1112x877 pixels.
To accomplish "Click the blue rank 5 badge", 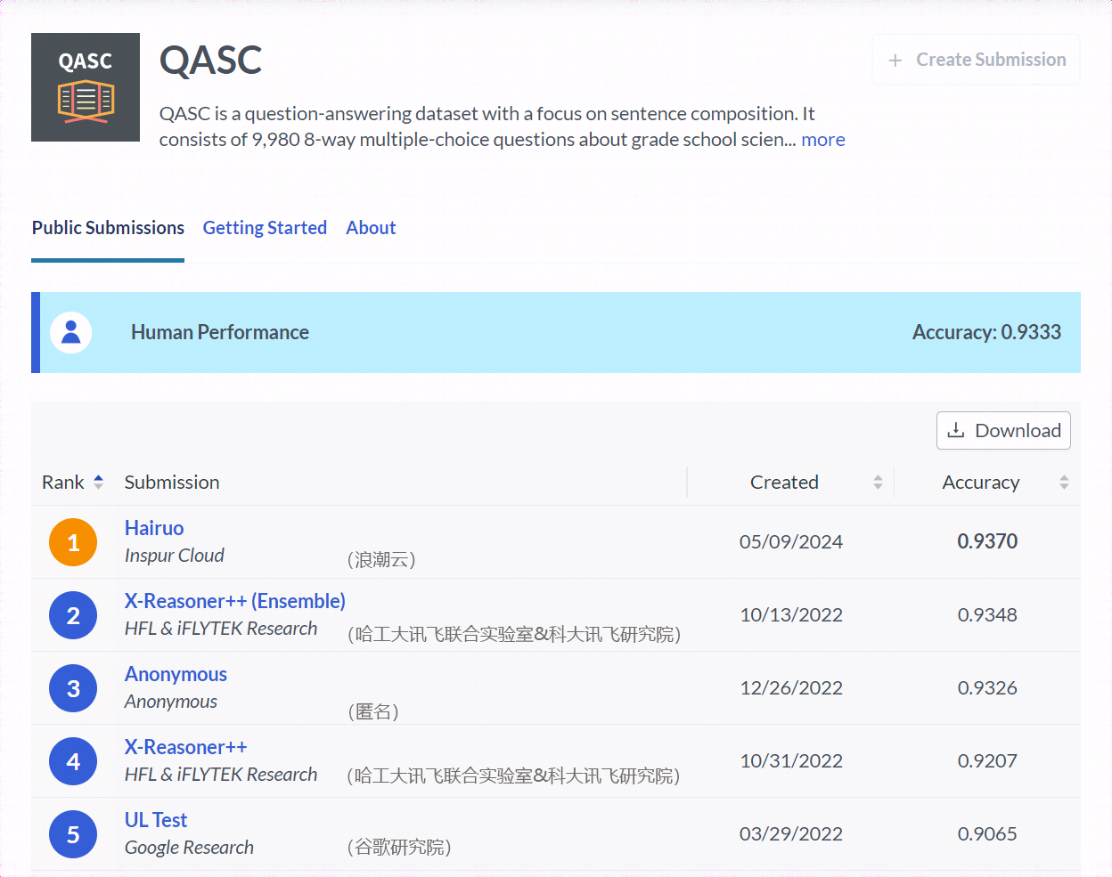I will point(73,834).
